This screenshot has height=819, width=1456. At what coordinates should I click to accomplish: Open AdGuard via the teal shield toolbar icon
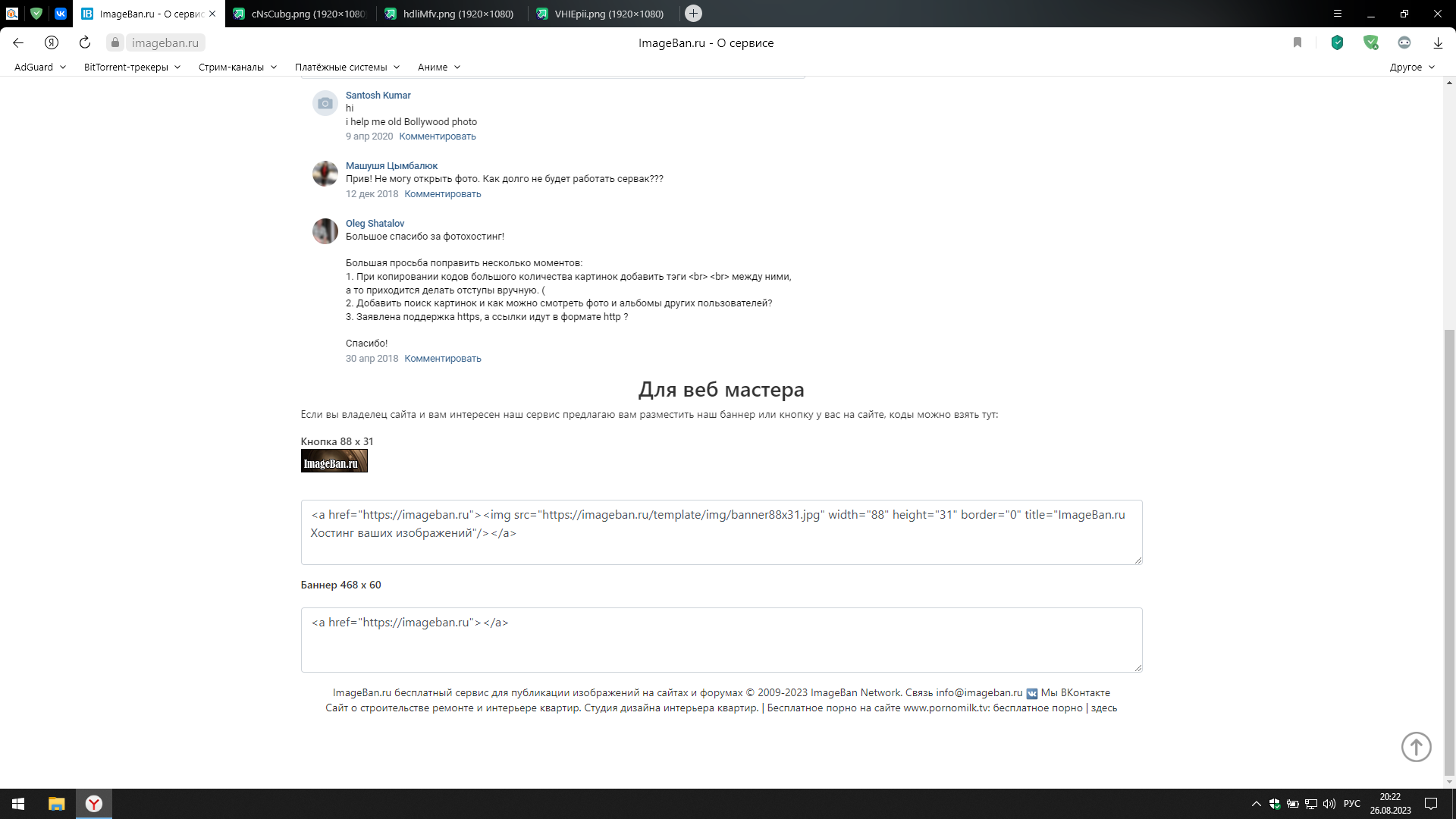[x=1337, y=42]
